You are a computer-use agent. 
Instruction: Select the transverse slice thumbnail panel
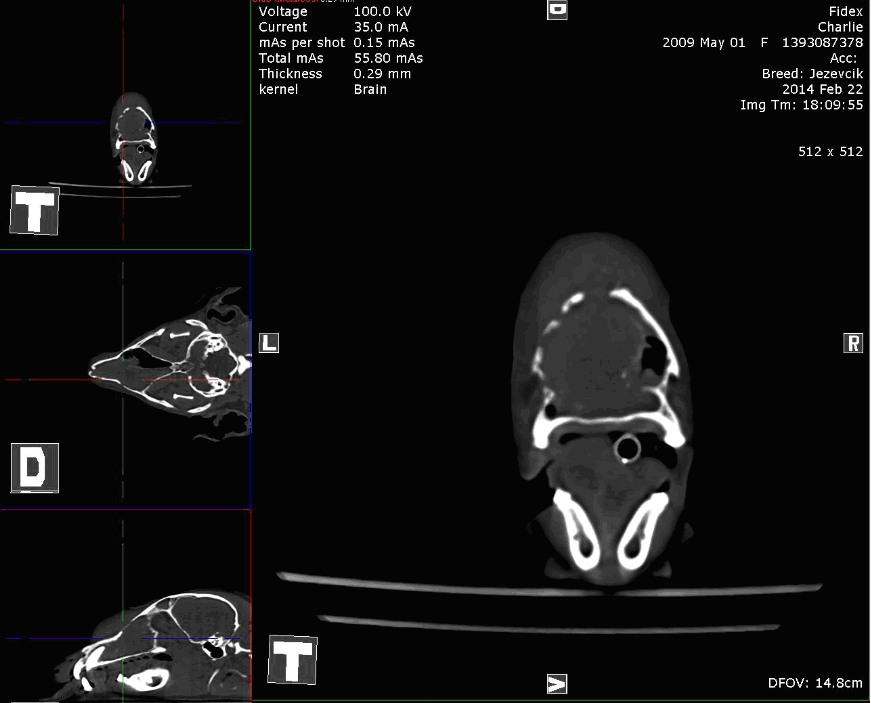click(125, 124)
